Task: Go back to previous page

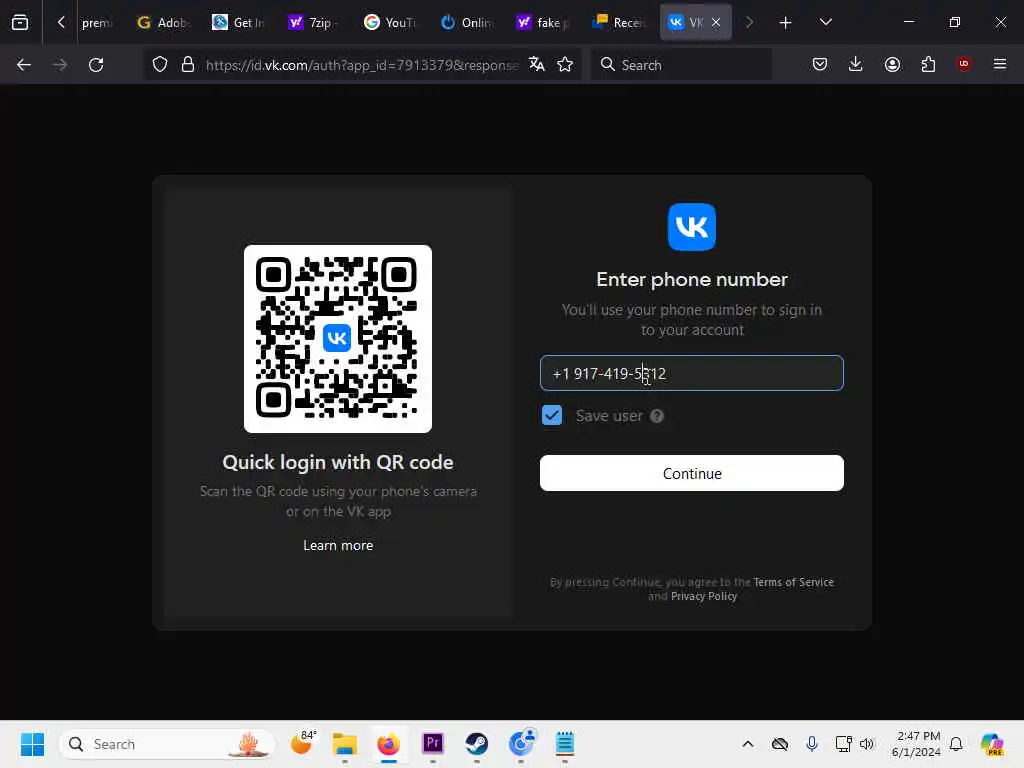Action: click(x=24, y=65)
